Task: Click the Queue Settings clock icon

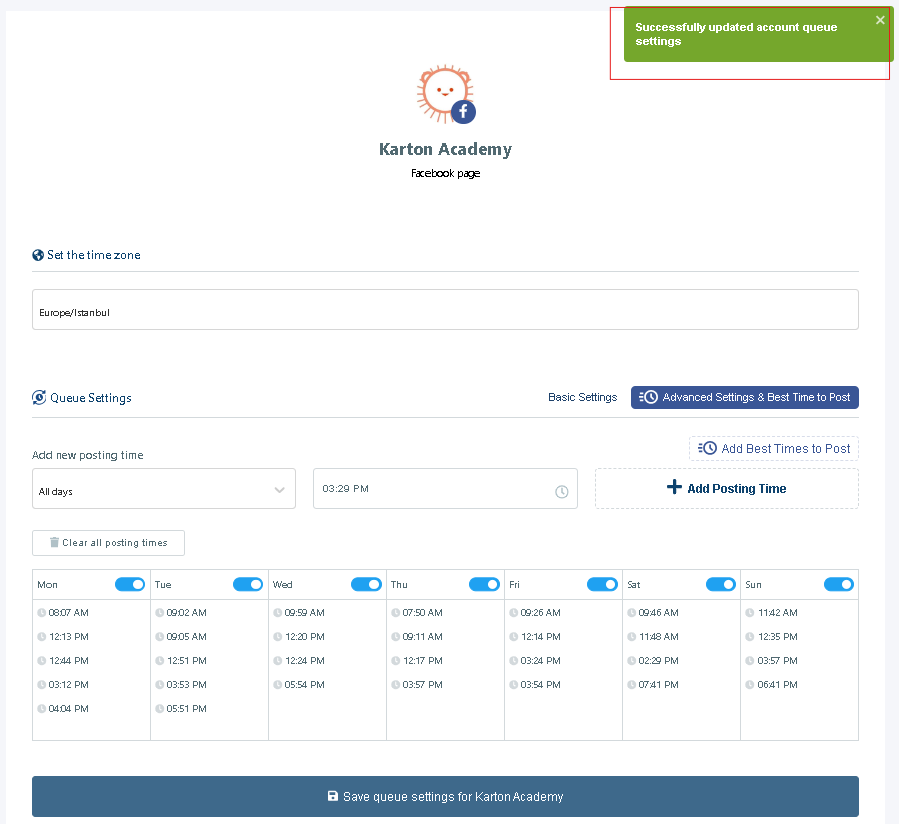Action: pyautogui.click(x=39, y=397)
